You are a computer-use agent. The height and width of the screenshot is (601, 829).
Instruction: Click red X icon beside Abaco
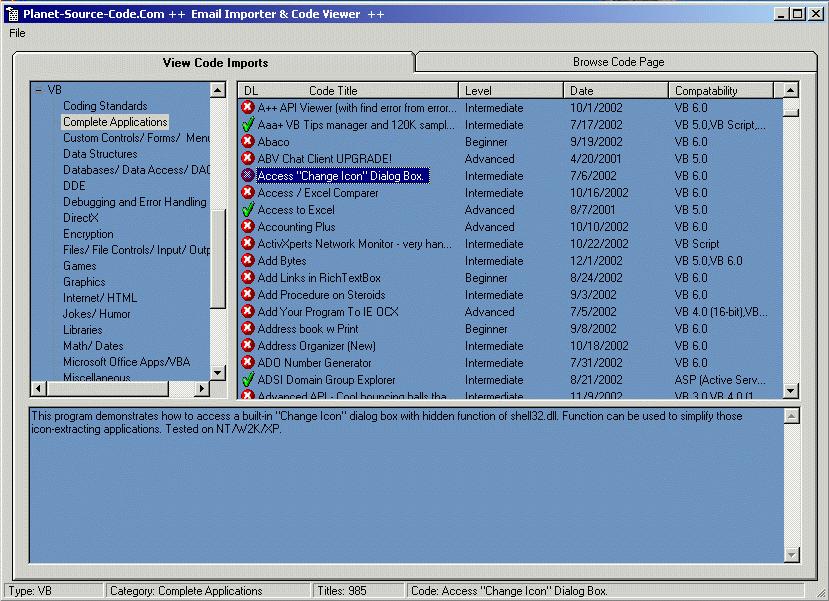248,142
